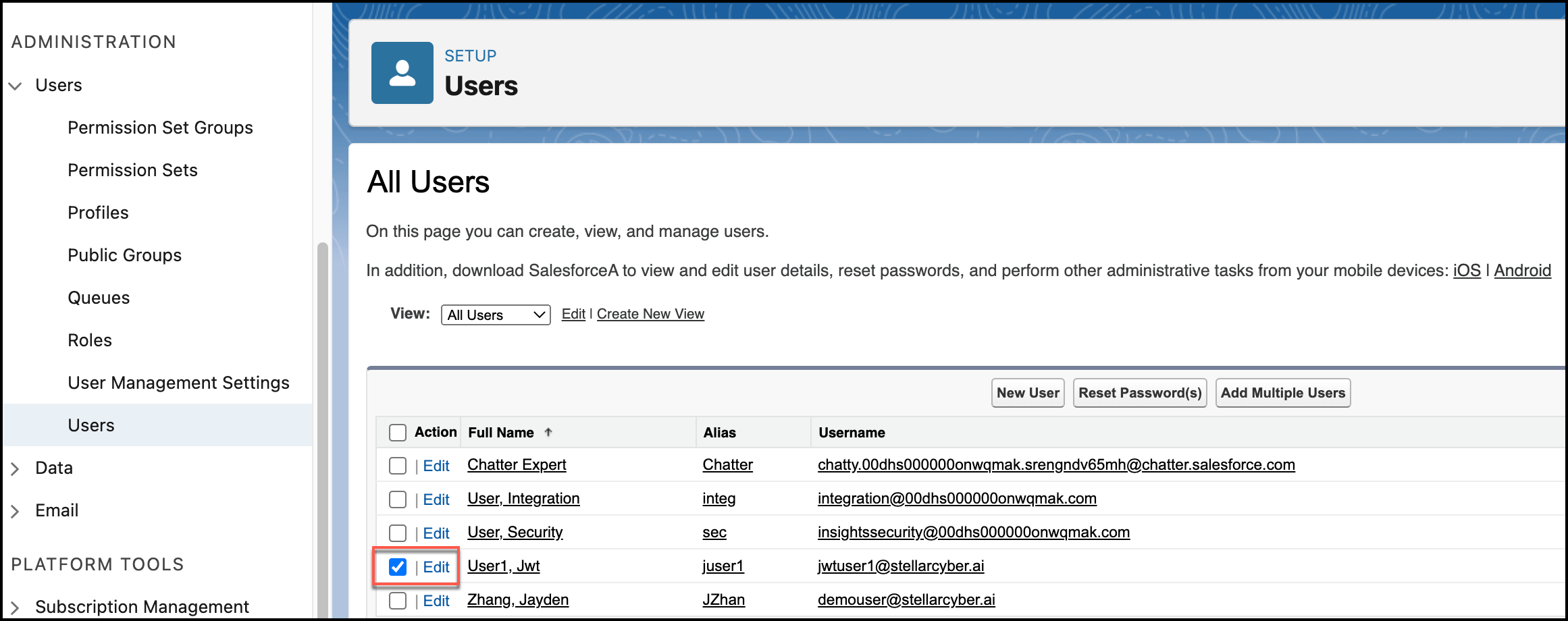1568x621 pixels.
Task: Open Permission Sets in sidebar
Action: pyautogui.click(x=132, y=170)
